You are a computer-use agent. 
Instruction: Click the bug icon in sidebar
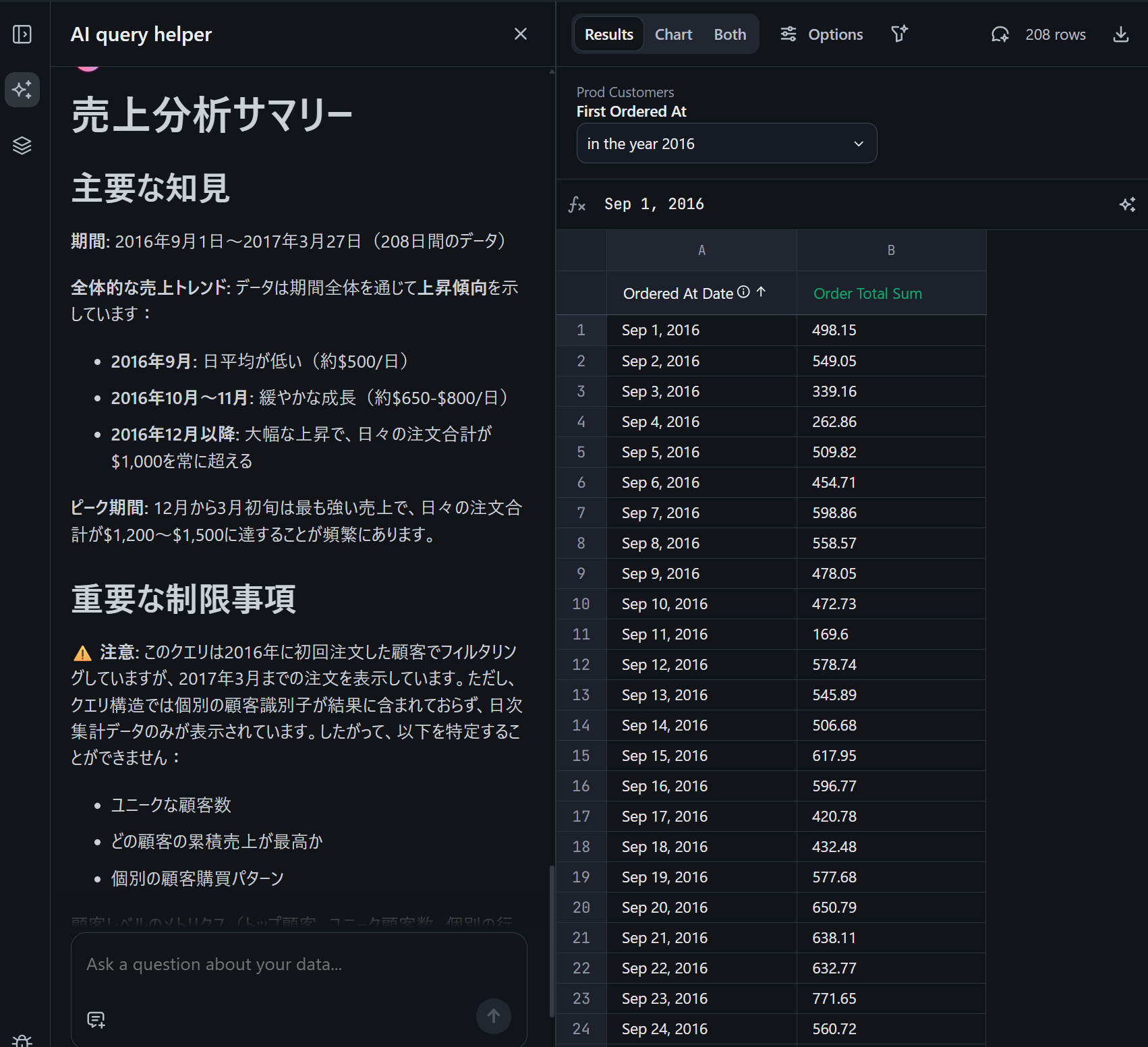coord(22,1040)
